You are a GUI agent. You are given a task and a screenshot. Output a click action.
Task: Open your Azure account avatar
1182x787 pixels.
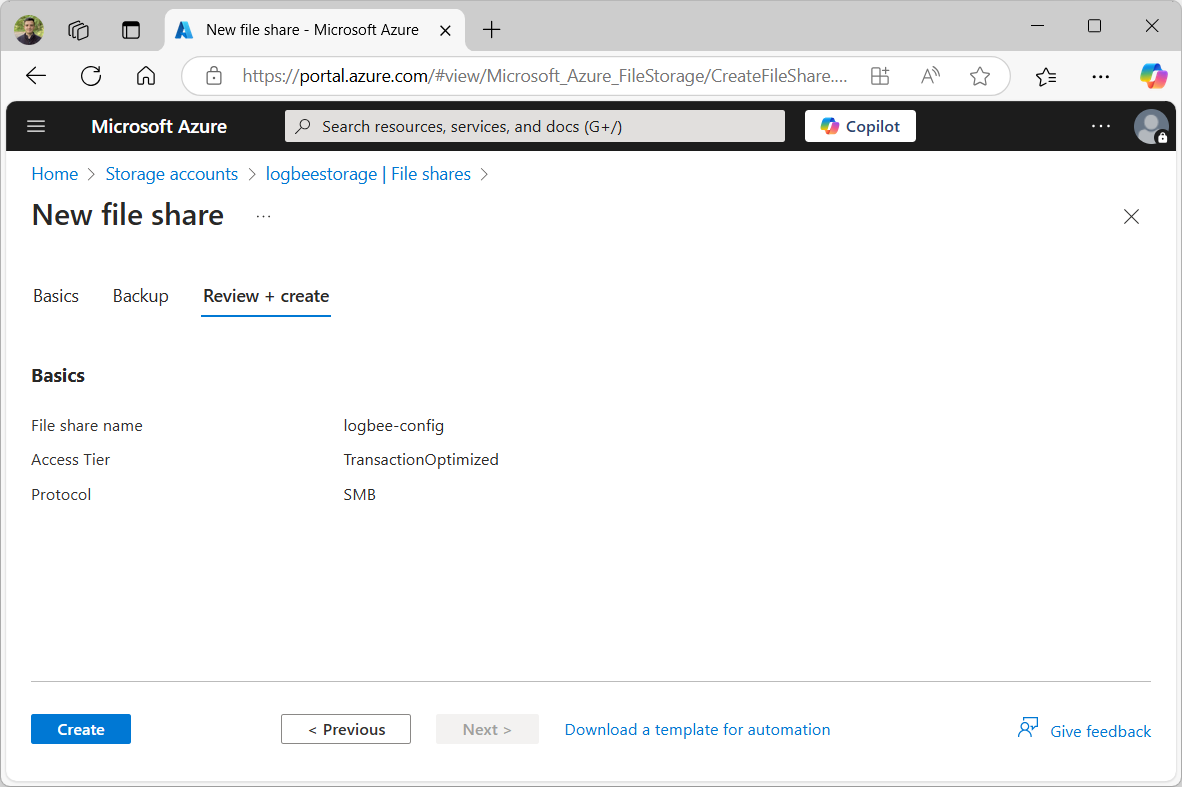point(1151,126)
